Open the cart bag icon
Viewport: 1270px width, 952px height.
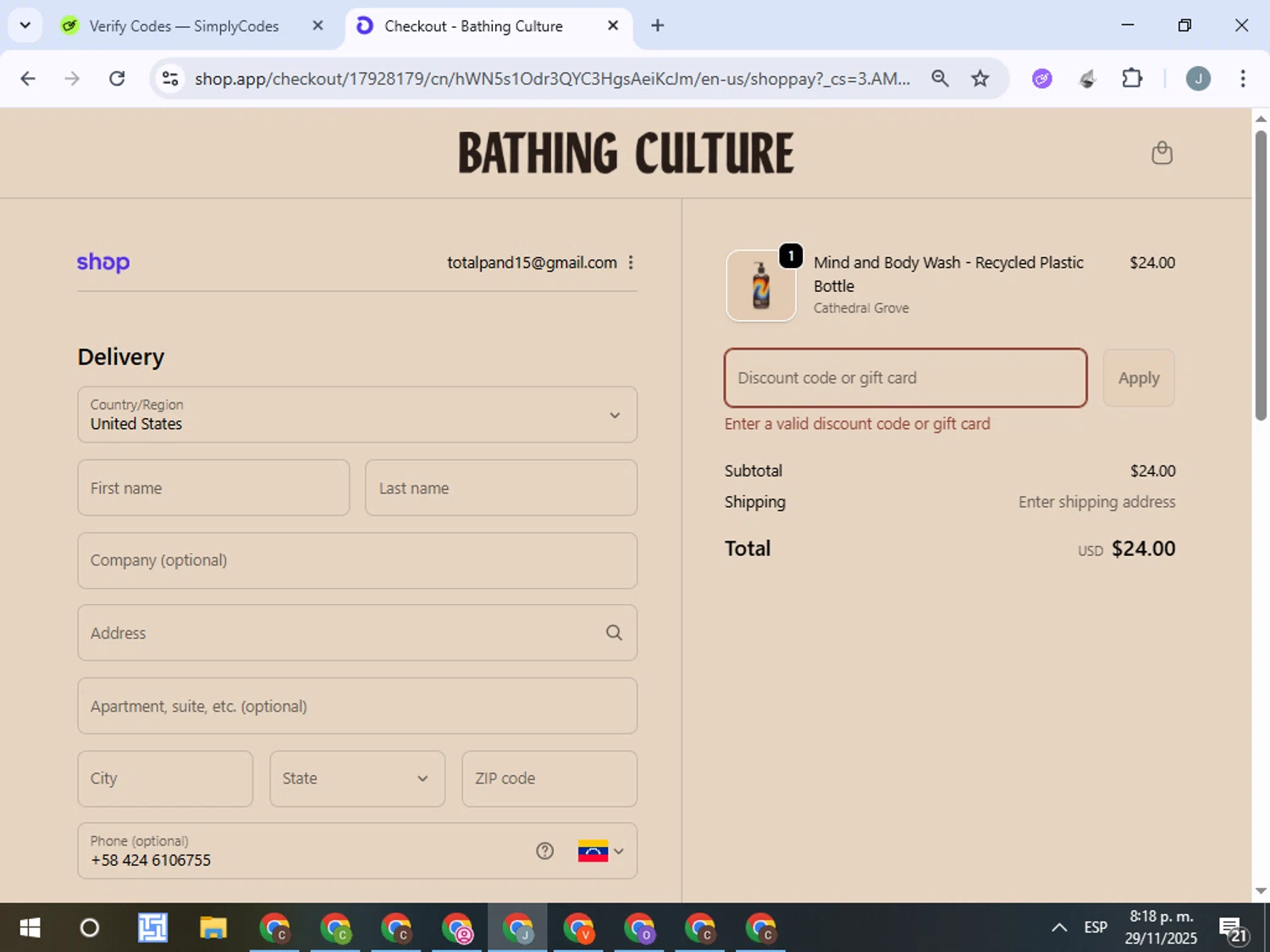[x=1162, y=152]
